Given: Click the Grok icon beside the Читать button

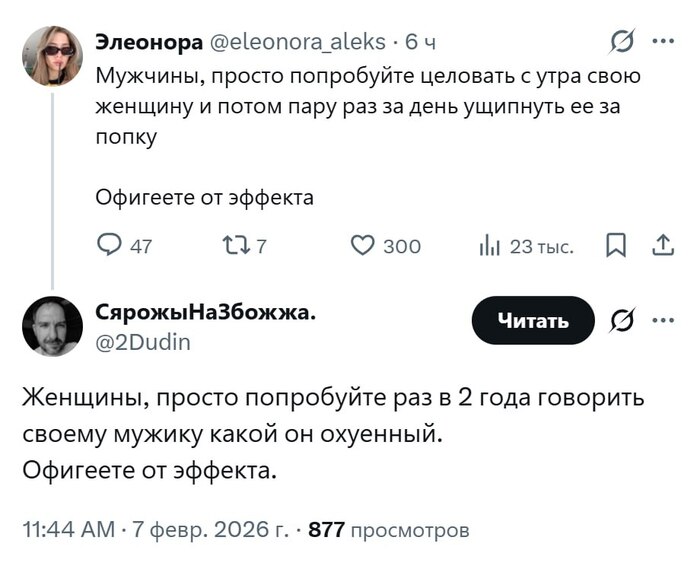Looking at the screenshot, I should 622,320.
